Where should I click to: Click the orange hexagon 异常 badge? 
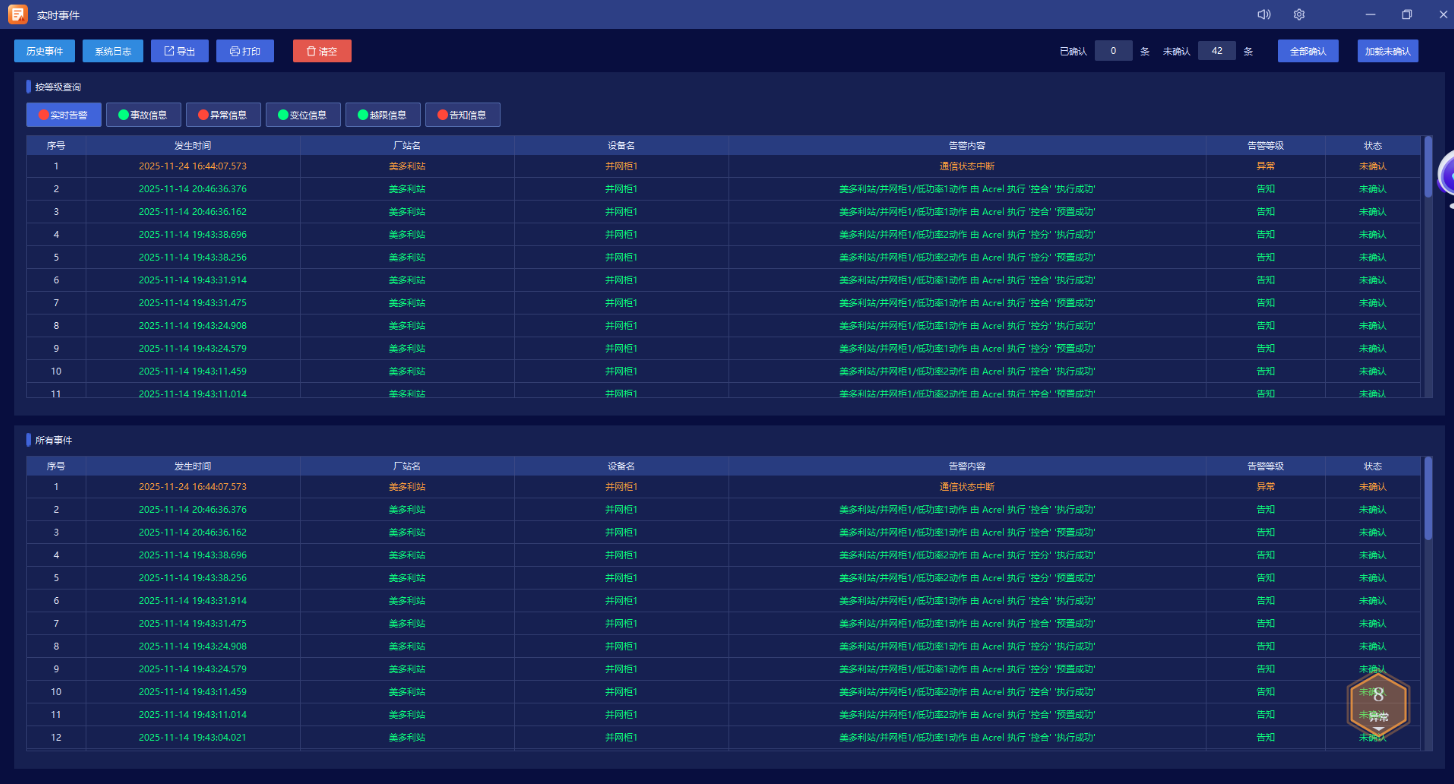coord(1378,704)
